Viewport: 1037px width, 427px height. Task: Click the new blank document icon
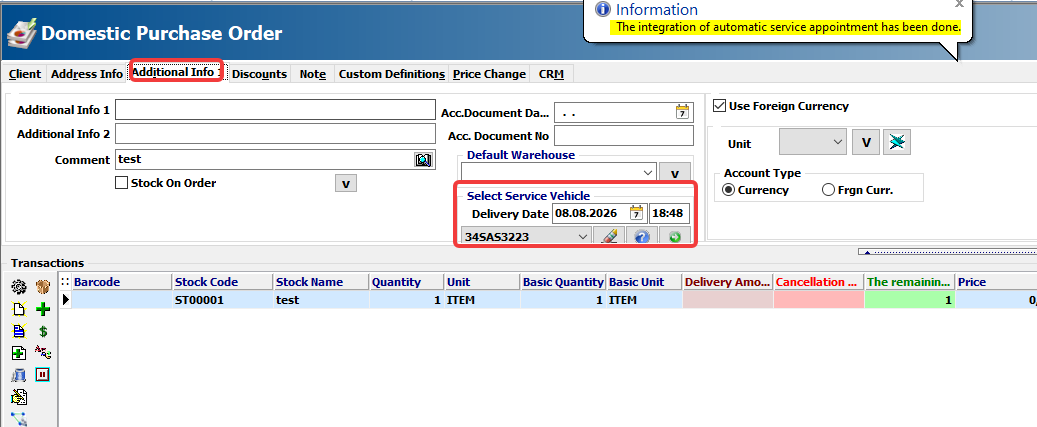tap(19, 309)
